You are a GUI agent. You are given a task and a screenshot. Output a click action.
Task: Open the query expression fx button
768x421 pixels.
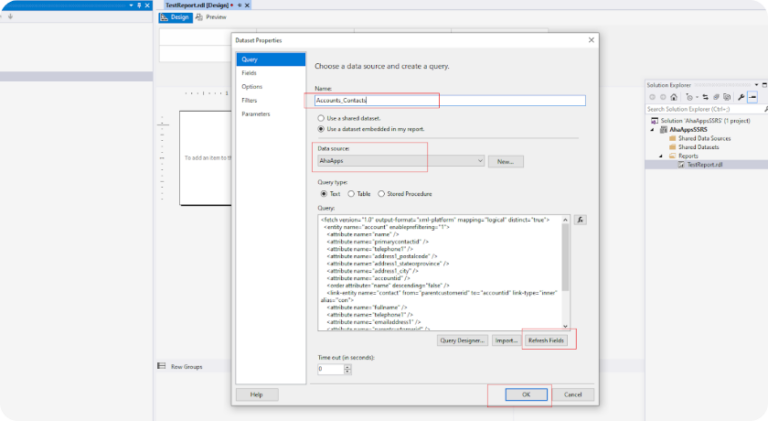click(580, 219)
